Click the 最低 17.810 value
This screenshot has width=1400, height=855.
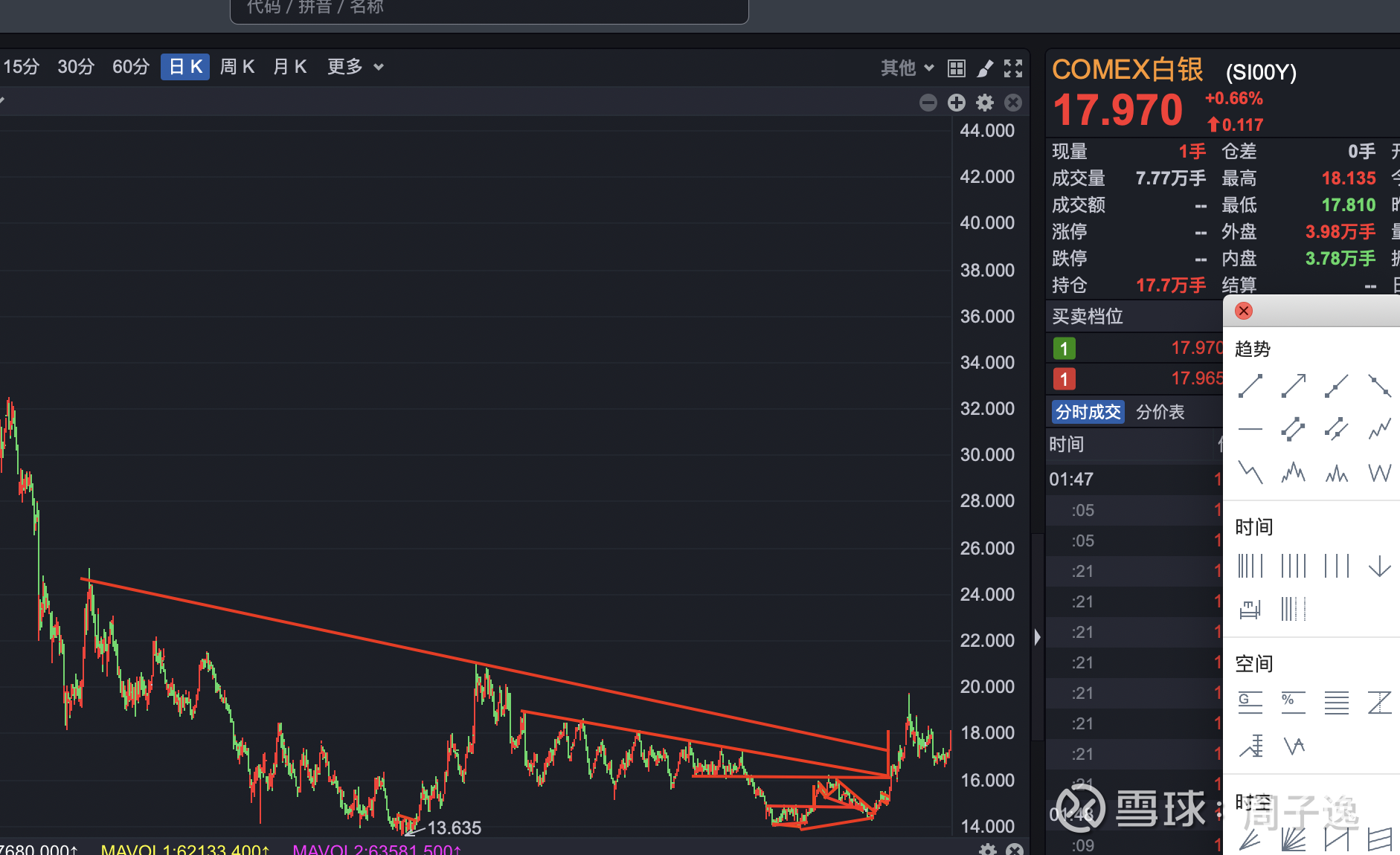[x=1349, y=204]
